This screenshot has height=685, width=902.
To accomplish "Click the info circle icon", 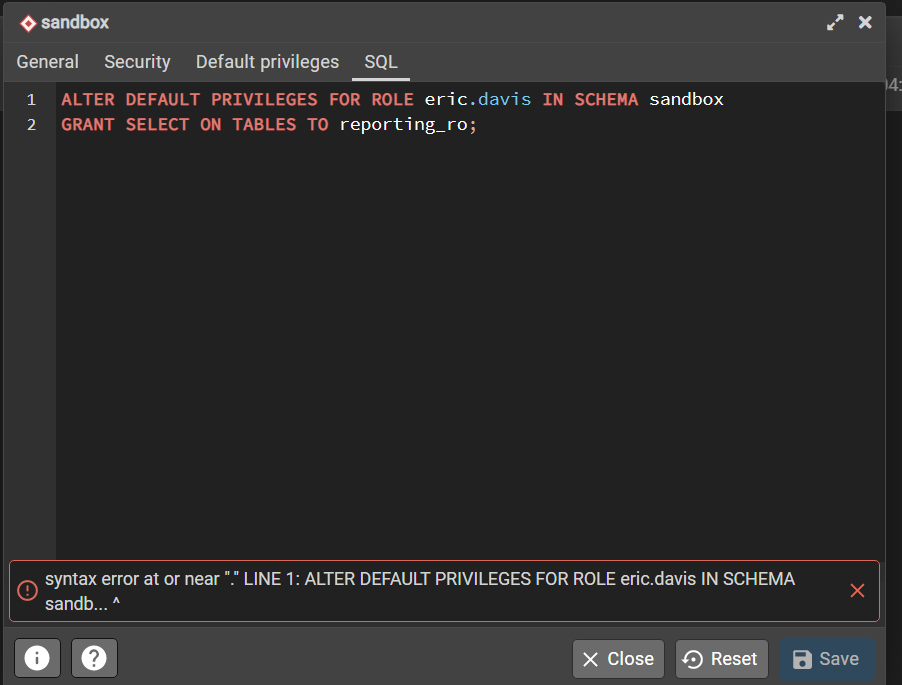I will coord(37,658).
